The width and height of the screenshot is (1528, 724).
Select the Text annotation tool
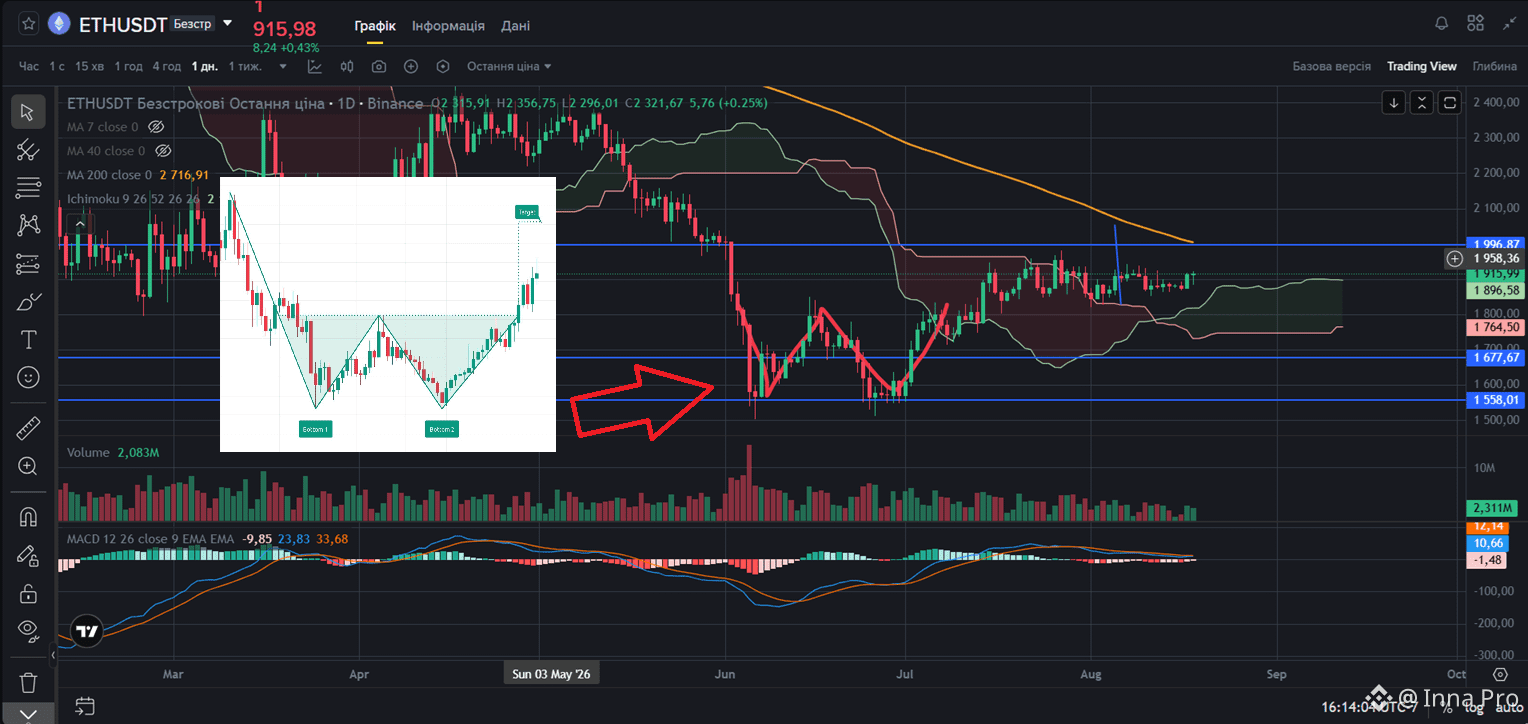[x=28, y=339]
